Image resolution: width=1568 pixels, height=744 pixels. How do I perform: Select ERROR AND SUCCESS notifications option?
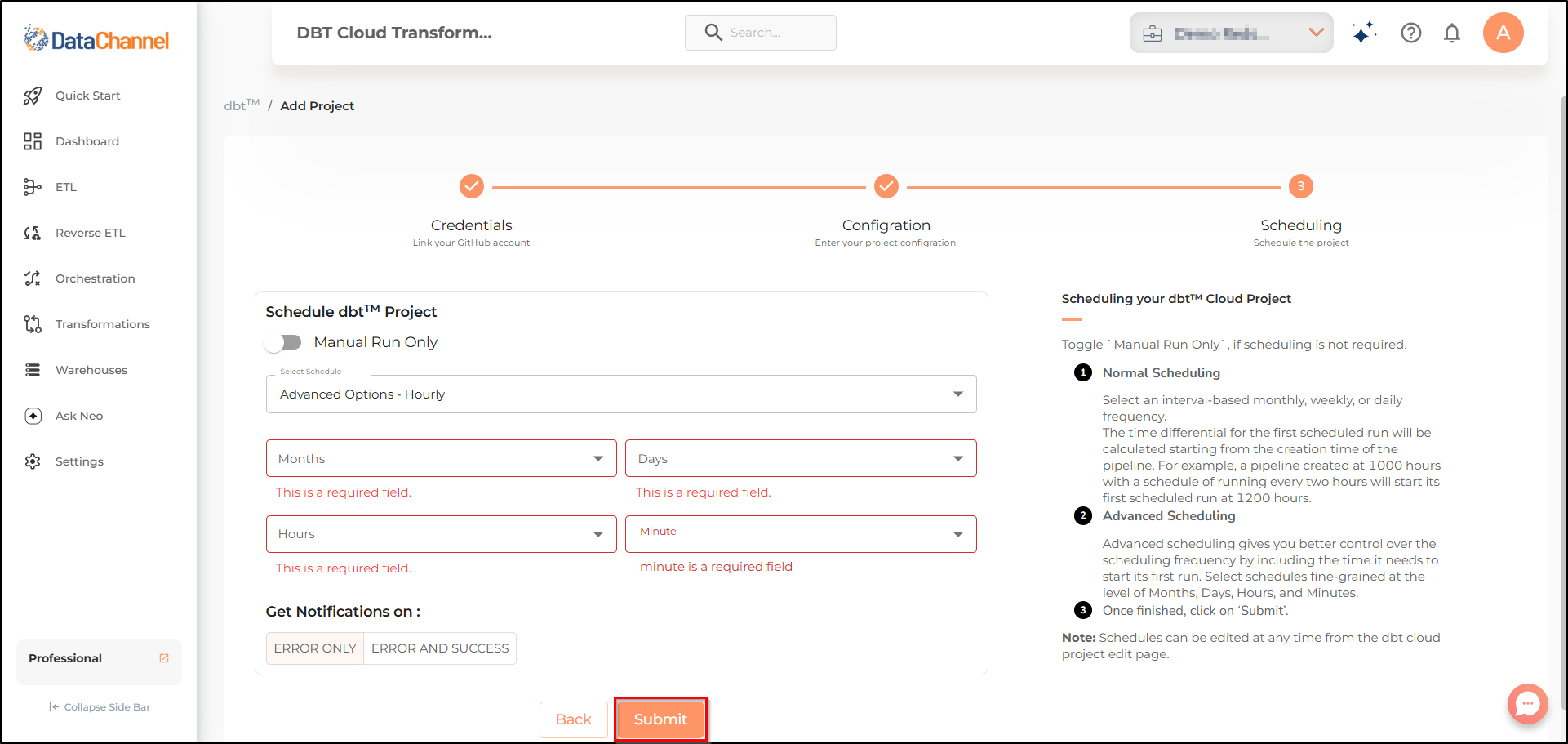pos(440,648)
